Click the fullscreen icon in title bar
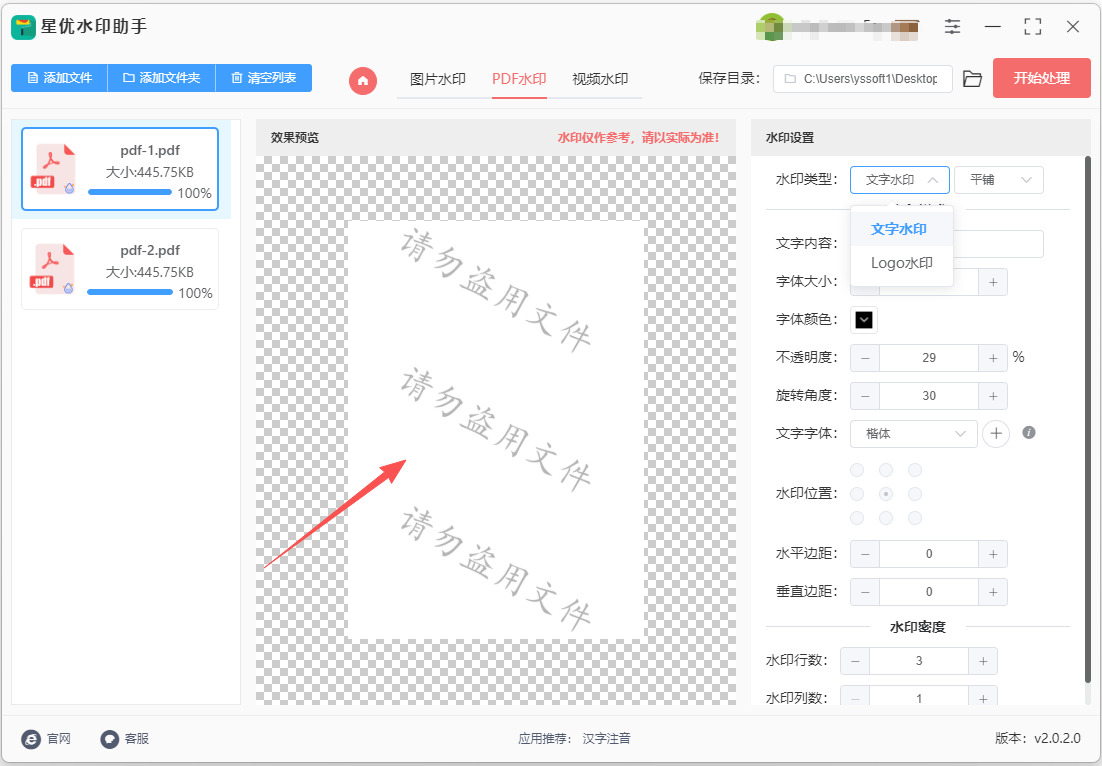 pos(1032,27)
